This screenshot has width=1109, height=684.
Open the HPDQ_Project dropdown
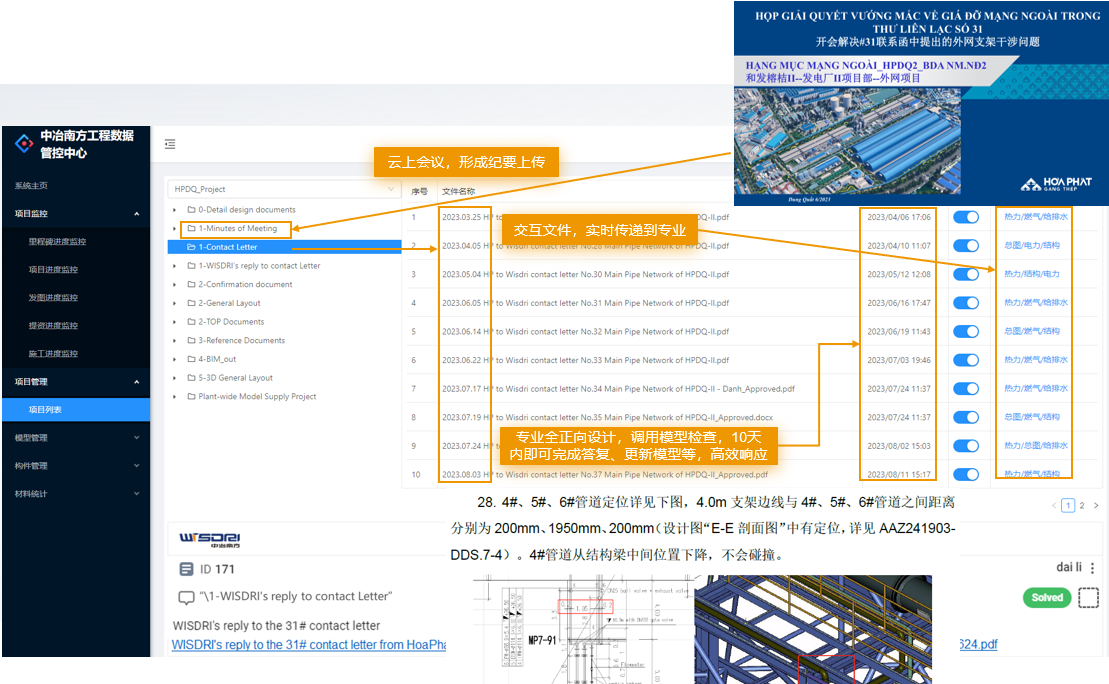pos(284,189)
